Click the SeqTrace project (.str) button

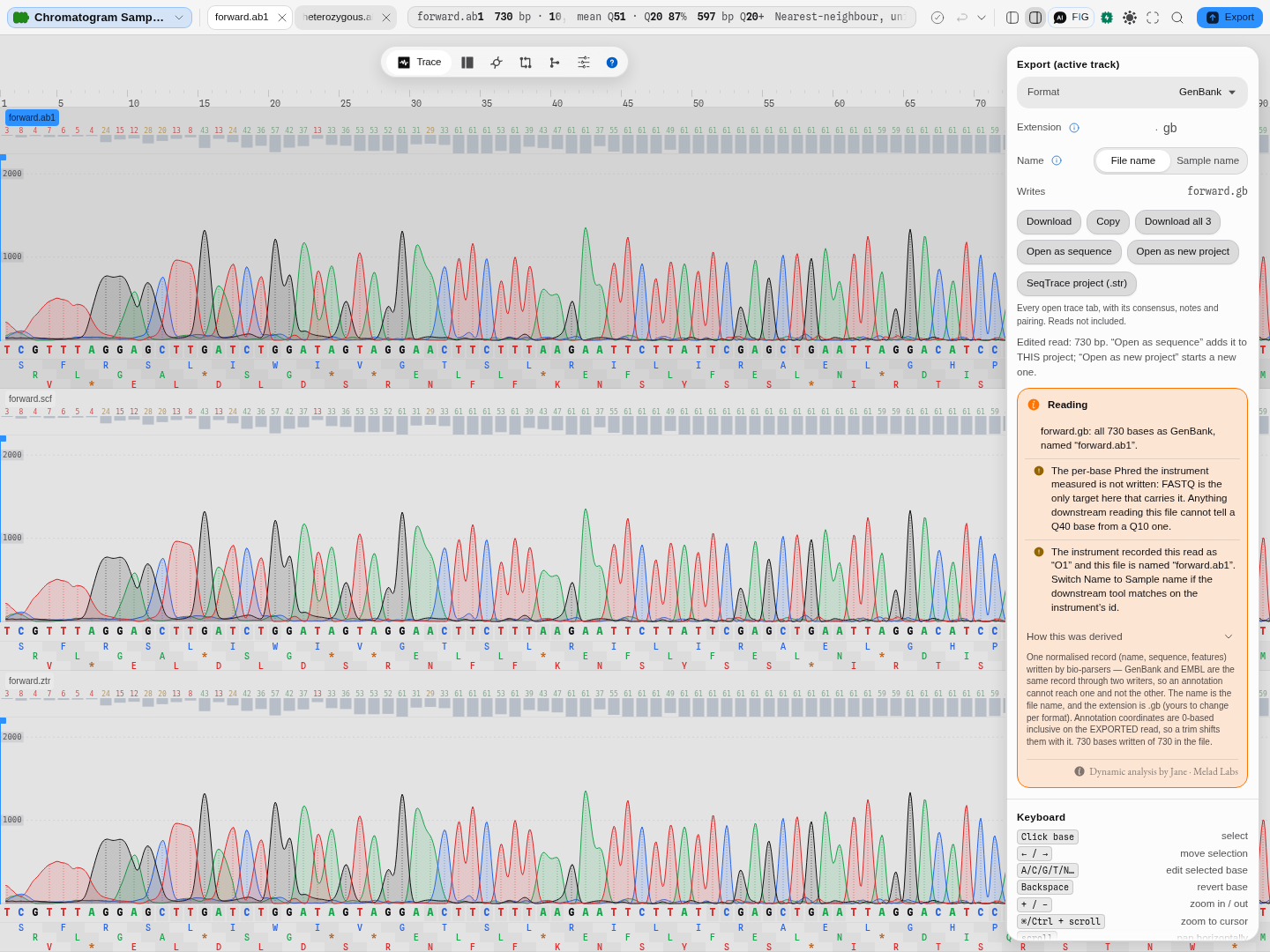tap(1077, 284)
